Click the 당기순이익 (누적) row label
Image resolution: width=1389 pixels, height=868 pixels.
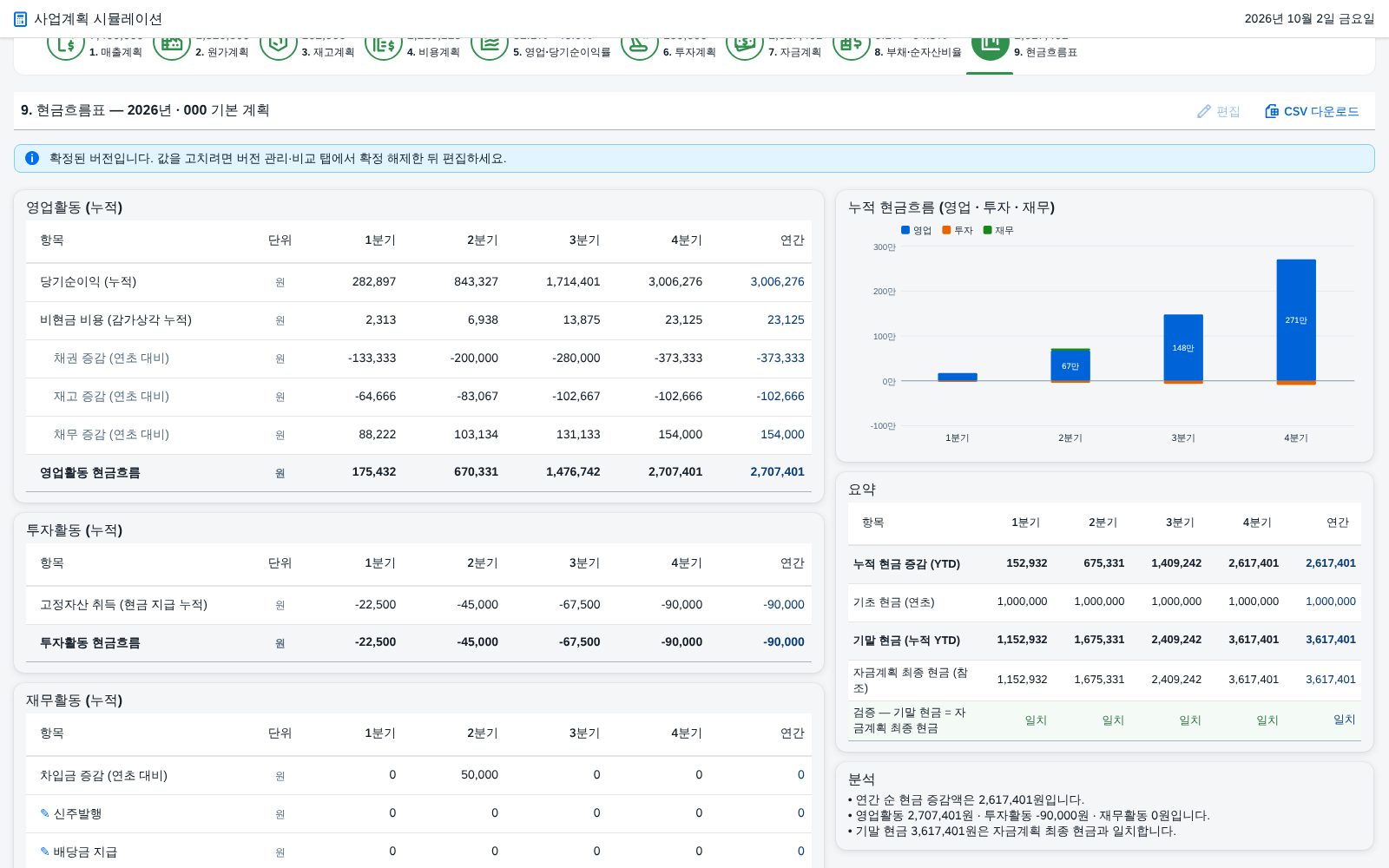tap(88, 282)
